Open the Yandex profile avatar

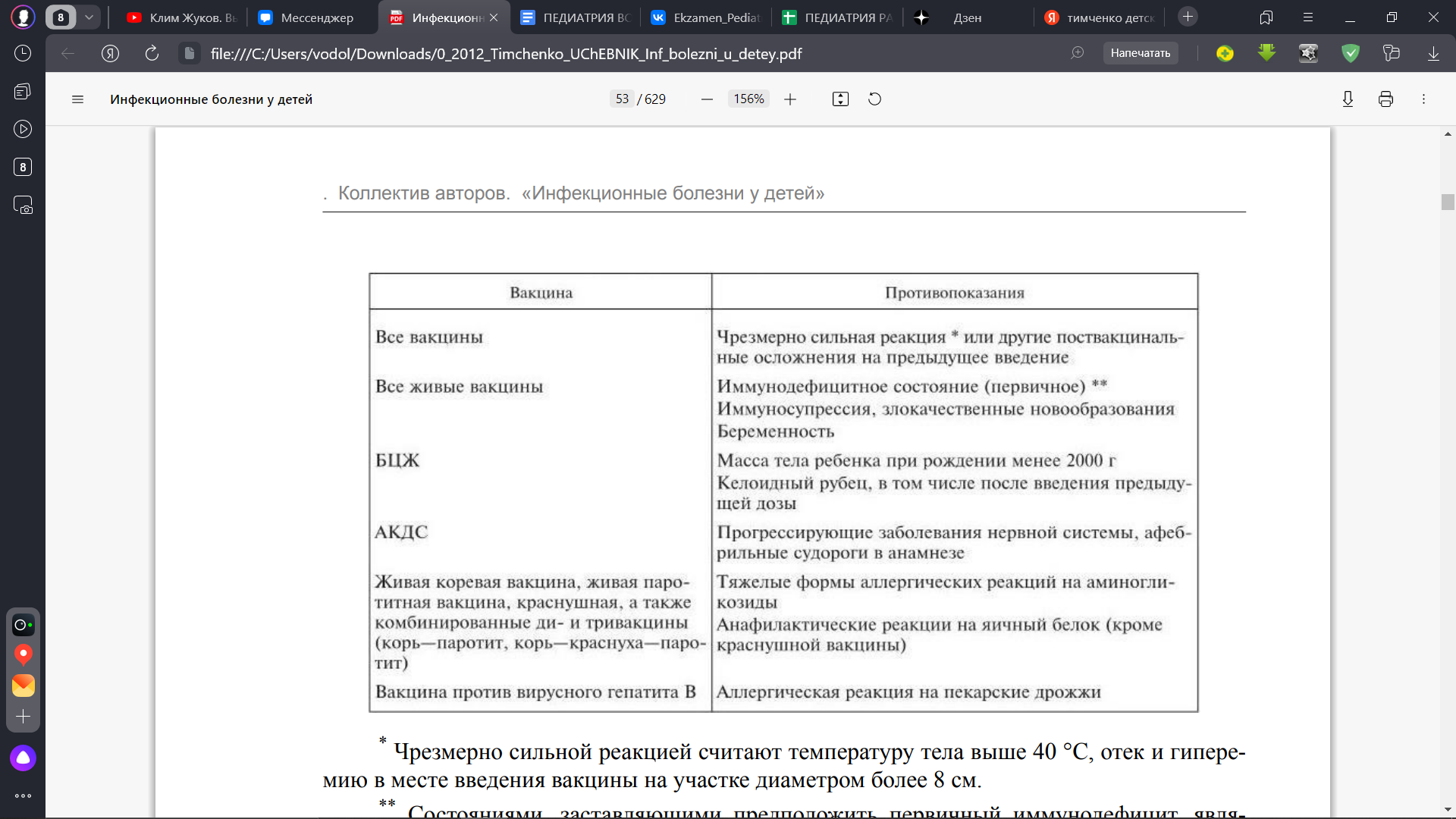coord(23,17)
